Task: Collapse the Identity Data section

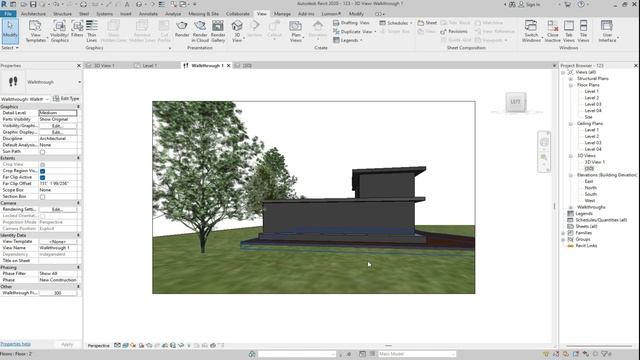Action: [x=78, y=235]
